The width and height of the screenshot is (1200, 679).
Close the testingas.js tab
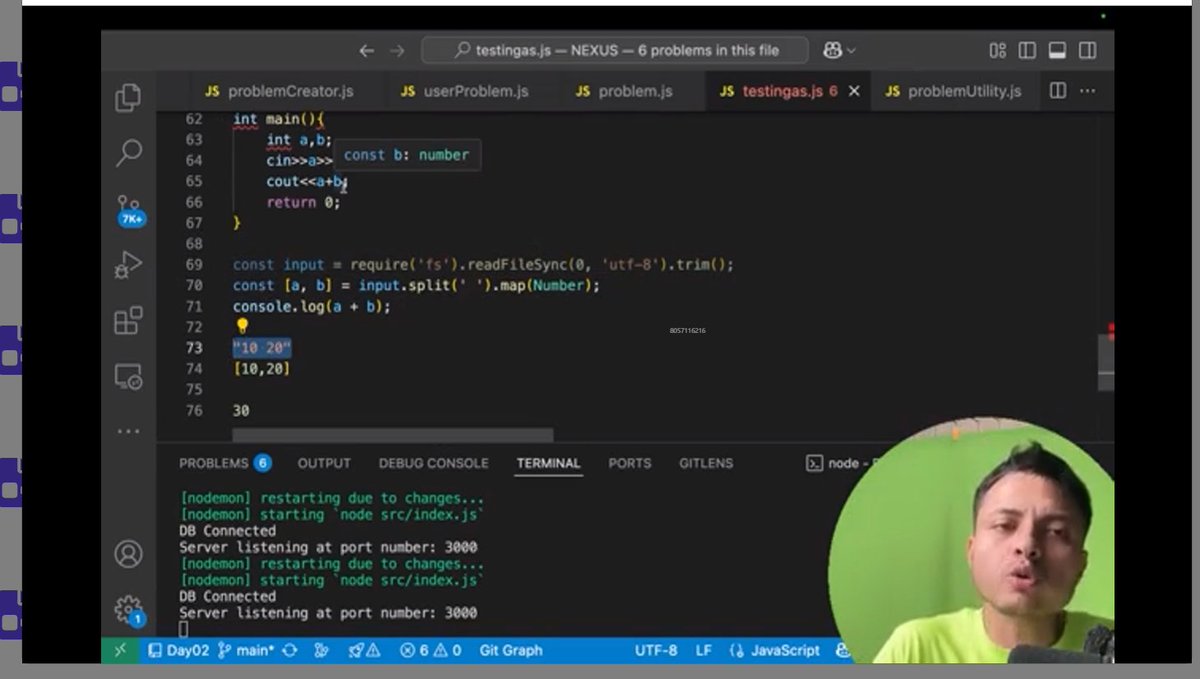click(854, 91)
